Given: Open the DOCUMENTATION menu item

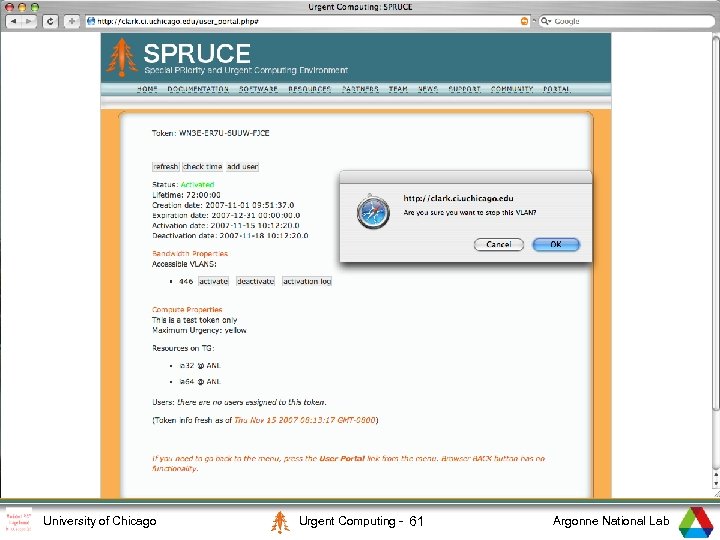Looking at the screenshot, I should (198, 89).
